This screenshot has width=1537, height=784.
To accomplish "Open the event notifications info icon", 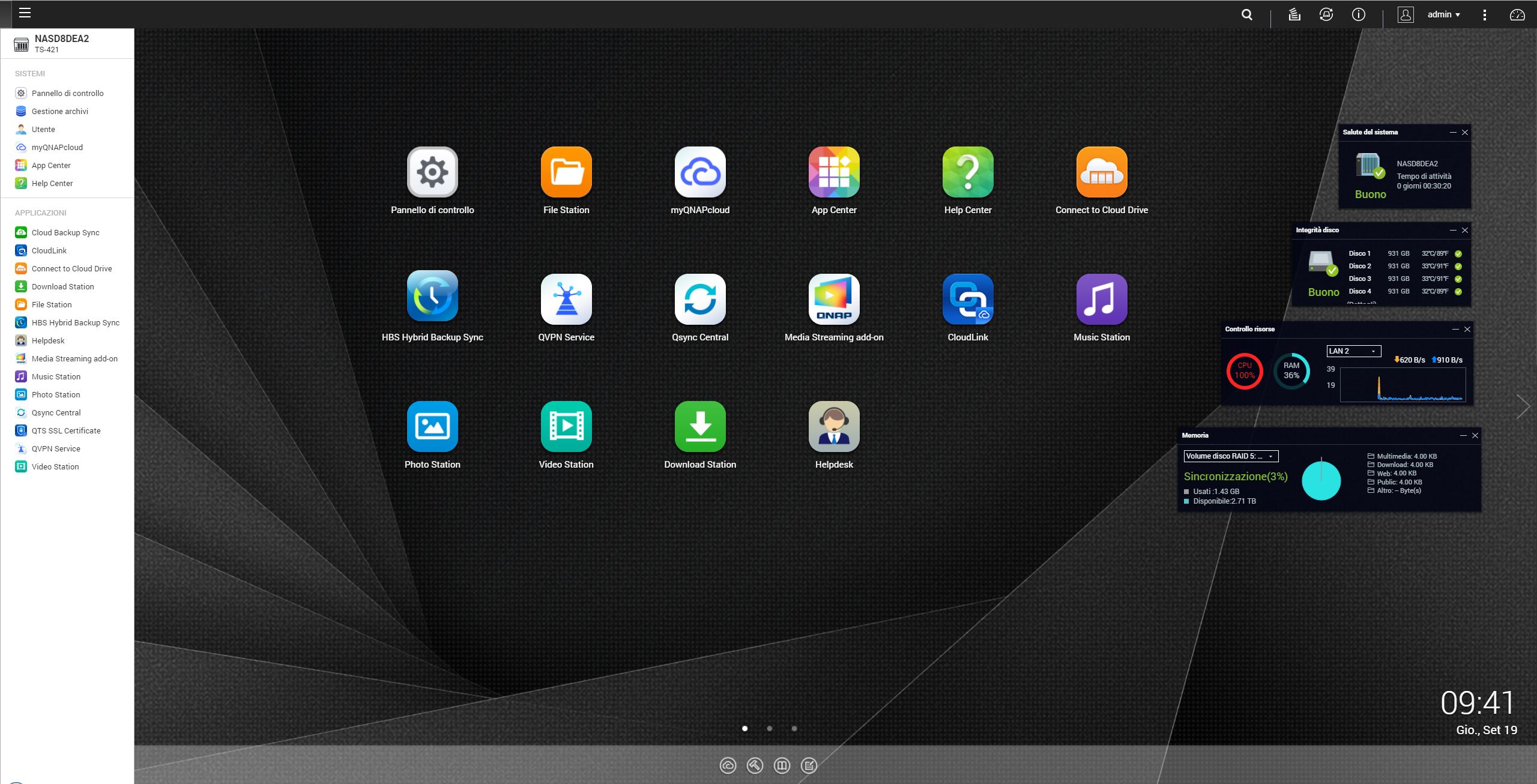I will (1358, 15).
